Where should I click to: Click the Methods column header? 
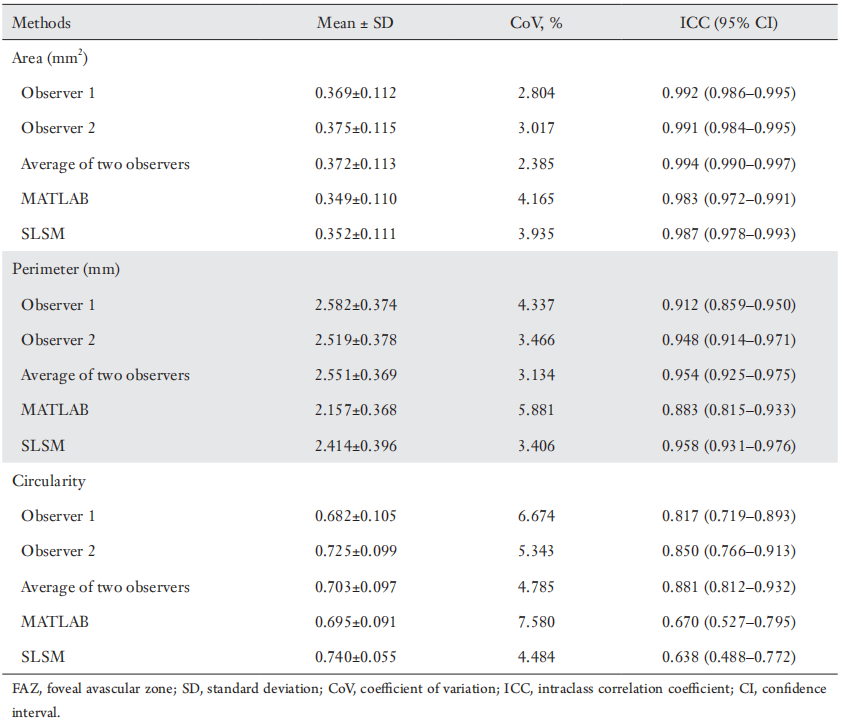point(41,23)
